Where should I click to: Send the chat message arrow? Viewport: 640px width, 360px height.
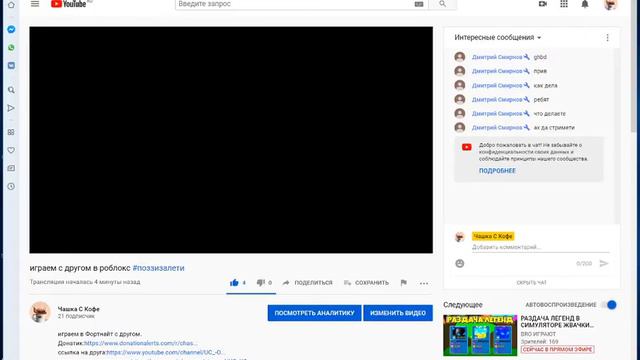pyautogui.click(x=604, y=264)
